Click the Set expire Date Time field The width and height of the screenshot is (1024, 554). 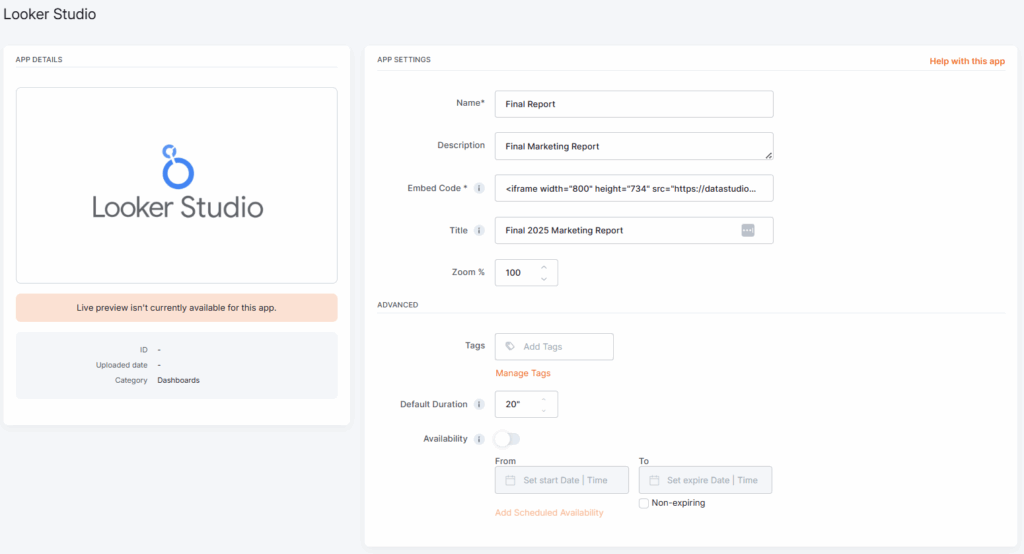click(x=705, y=480)
